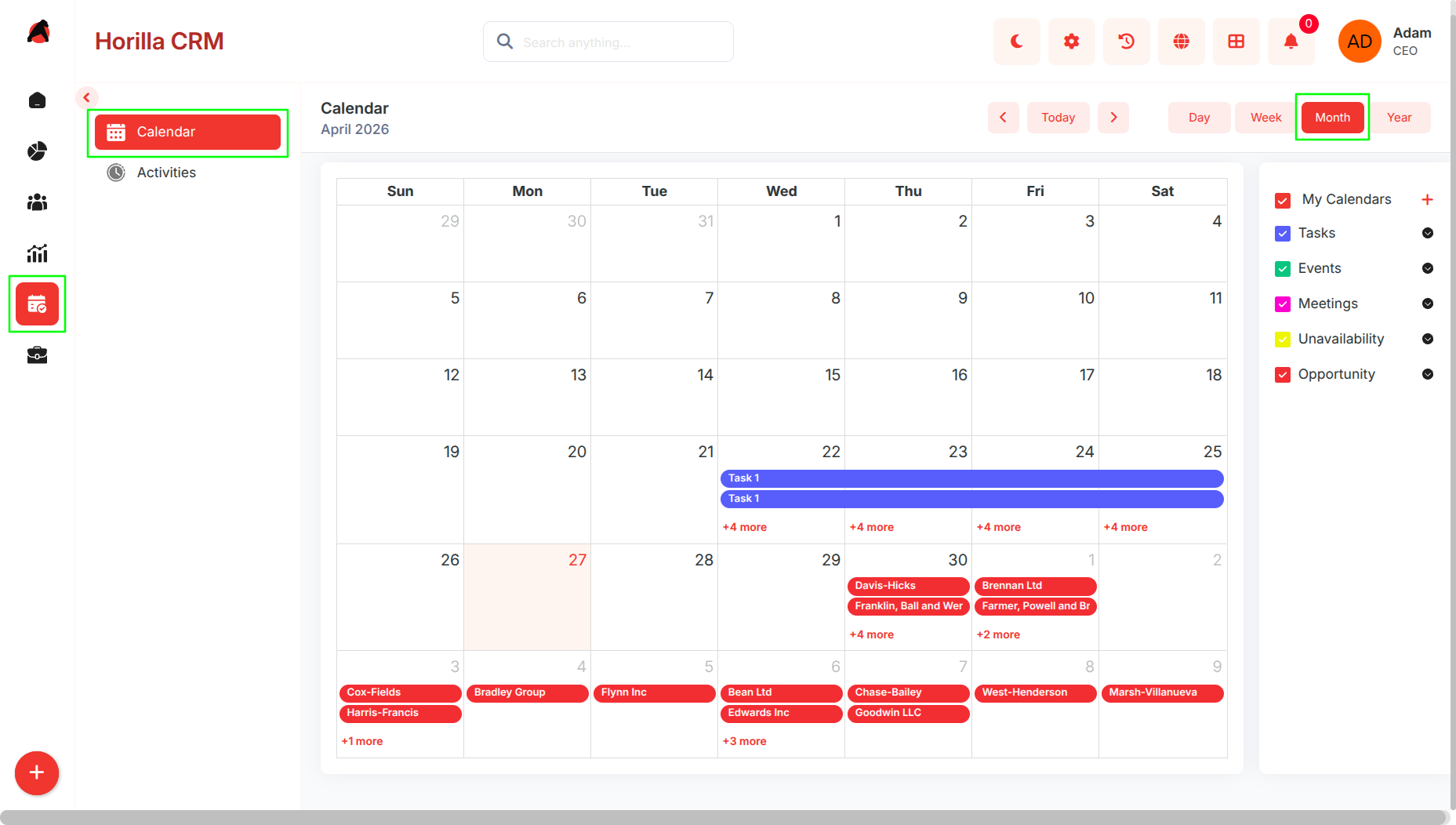This screenshot has height=825, width=1456.
Task: Open the Davis-Hicks opportunity event
Action: tap(908, 586)
